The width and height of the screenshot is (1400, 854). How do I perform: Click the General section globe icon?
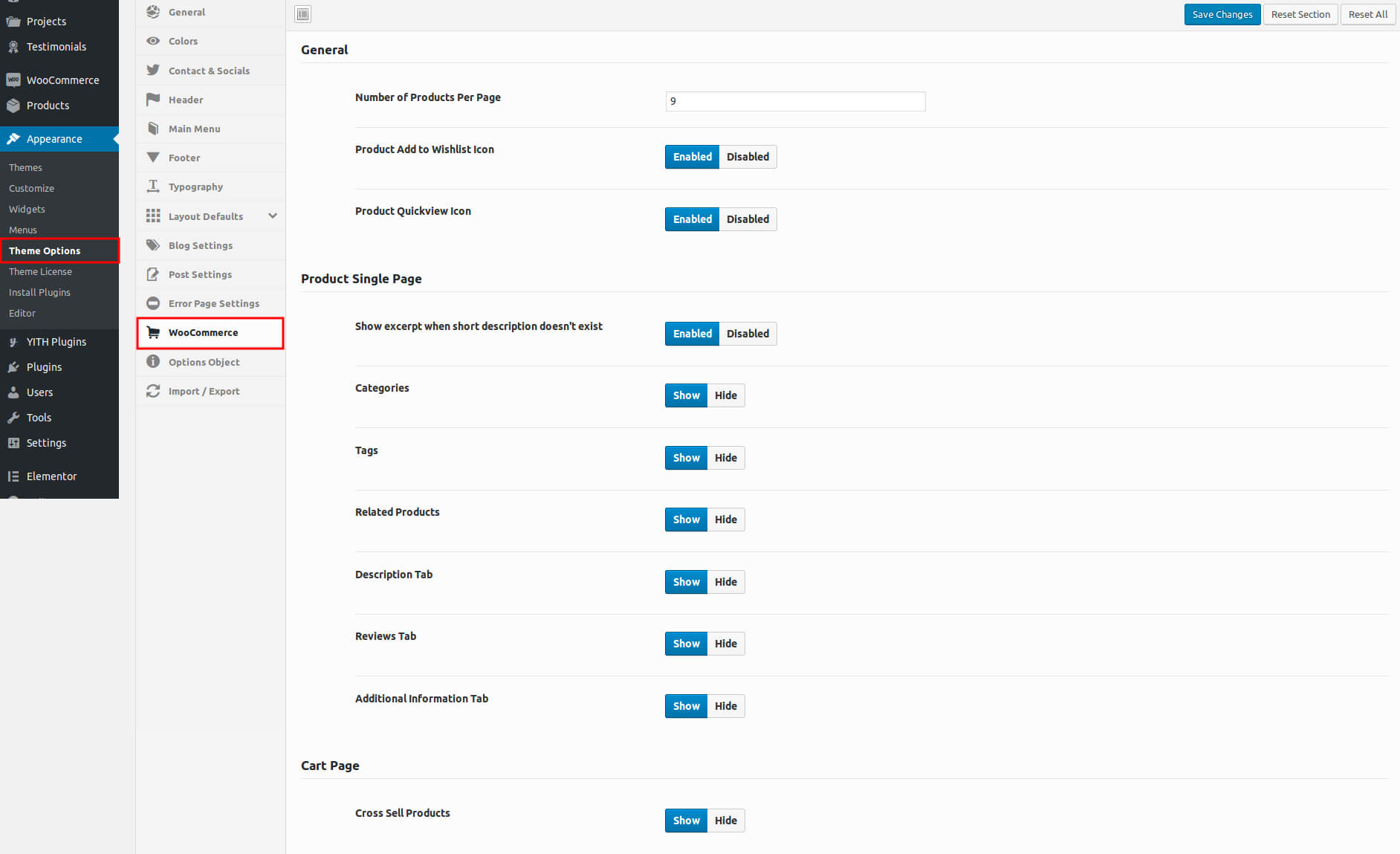tap(153, 12)
